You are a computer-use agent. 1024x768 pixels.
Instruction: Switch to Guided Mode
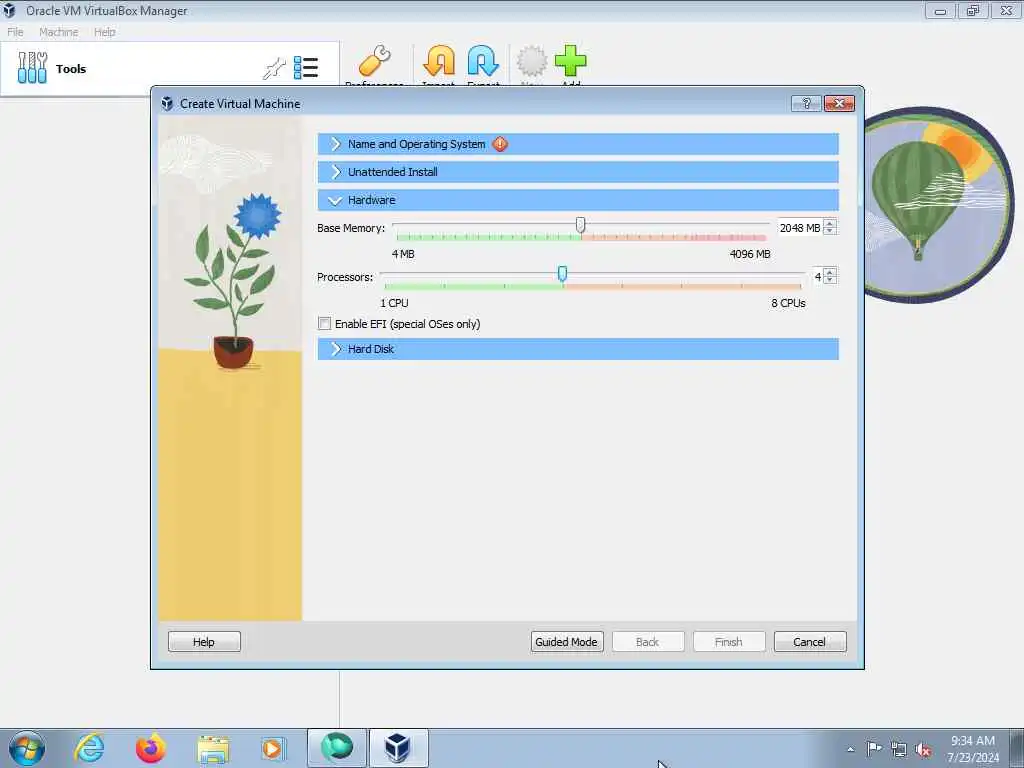(x=566, y=642)
